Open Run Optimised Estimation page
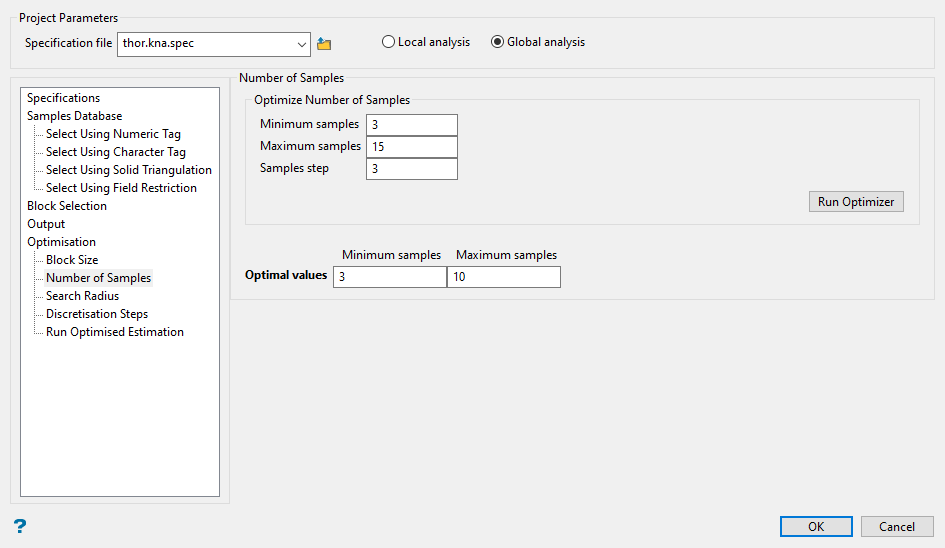This screenshot has height=548, width=945. [x=115, y=332]
